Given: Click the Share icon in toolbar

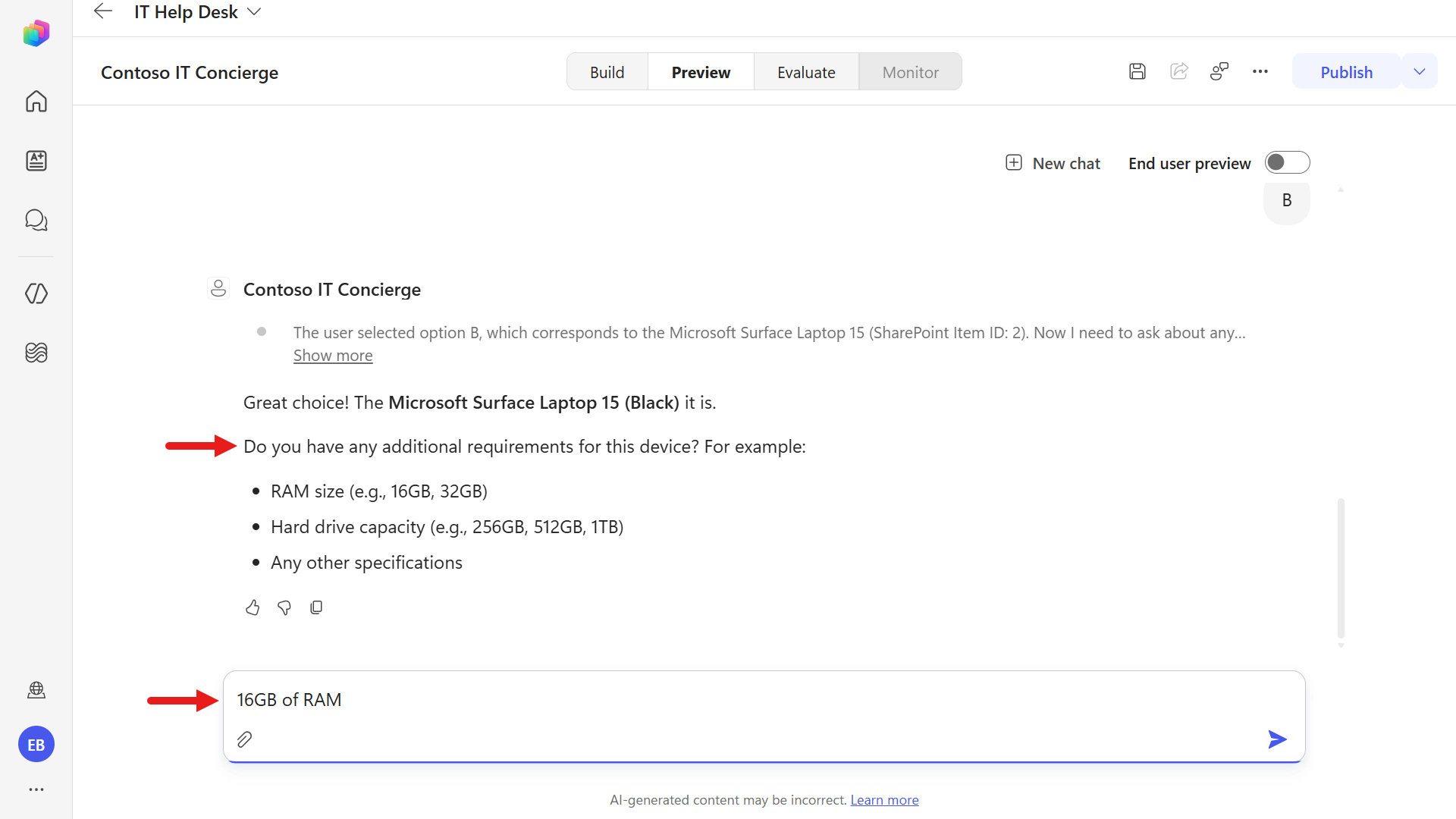Looking at the screenshot, I should pos(1178,71).
